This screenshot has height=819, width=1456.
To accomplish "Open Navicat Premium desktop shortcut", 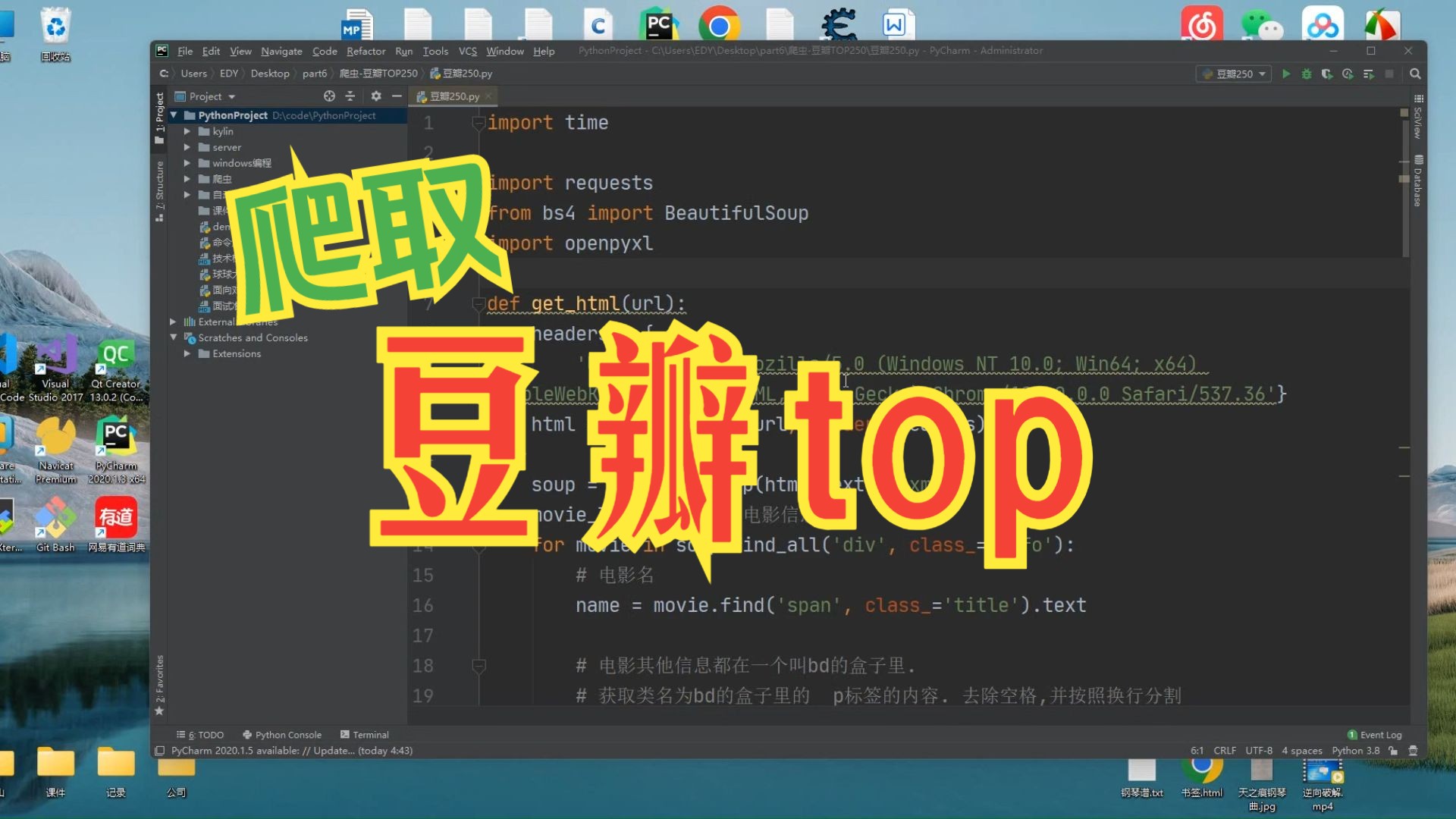I will (x=55, y=450).
